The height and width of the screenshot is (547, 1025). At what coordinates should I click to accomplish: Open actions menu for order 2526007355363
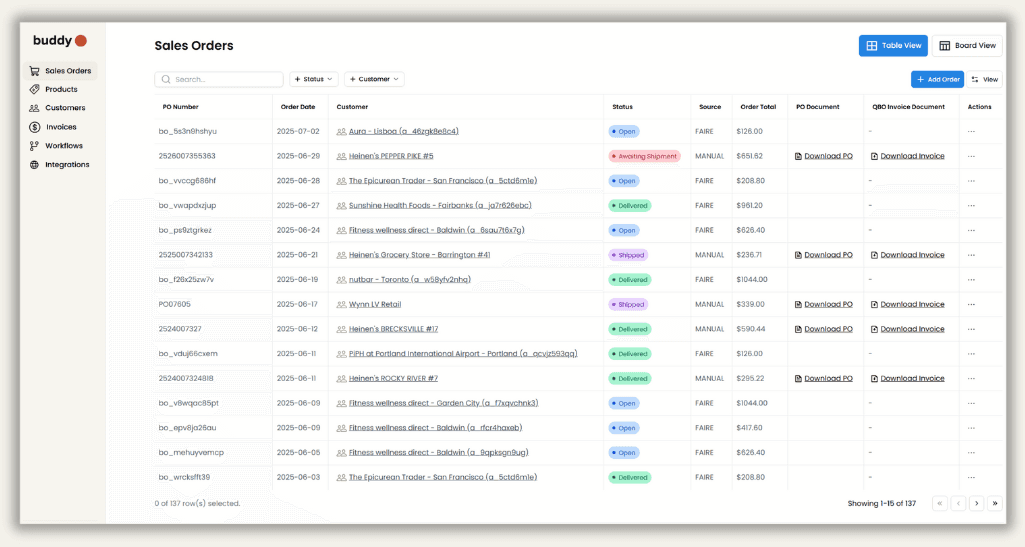pos(971,156)
